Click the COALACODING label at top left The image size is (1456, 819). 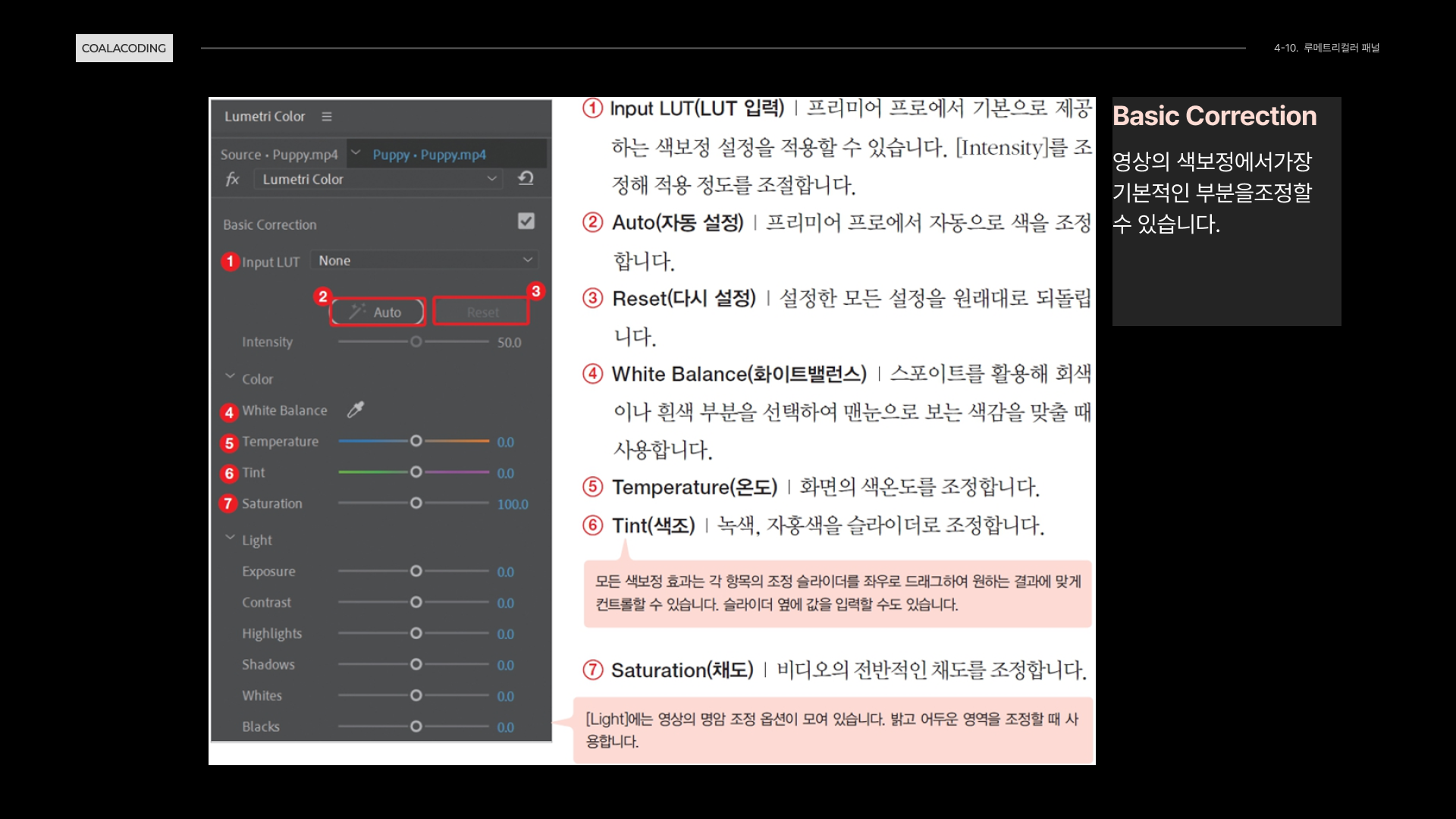[124, 48]
